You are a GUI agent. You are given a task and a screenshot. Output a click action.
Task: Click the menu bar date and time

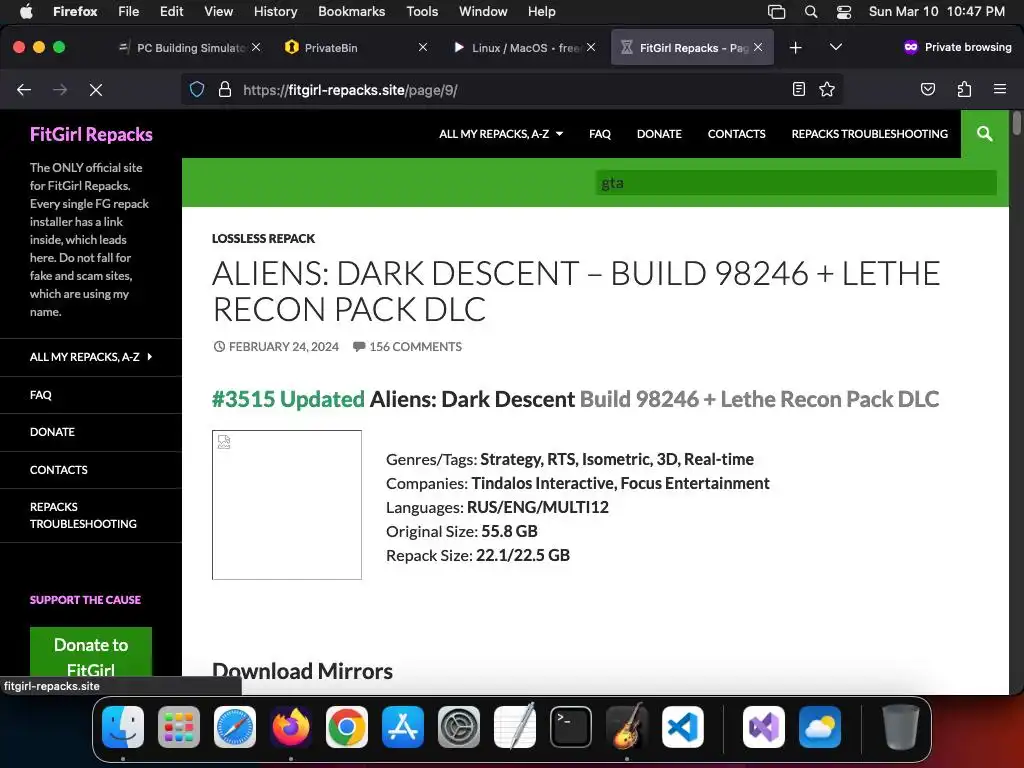pyautogui.click(x=936, y=11)
